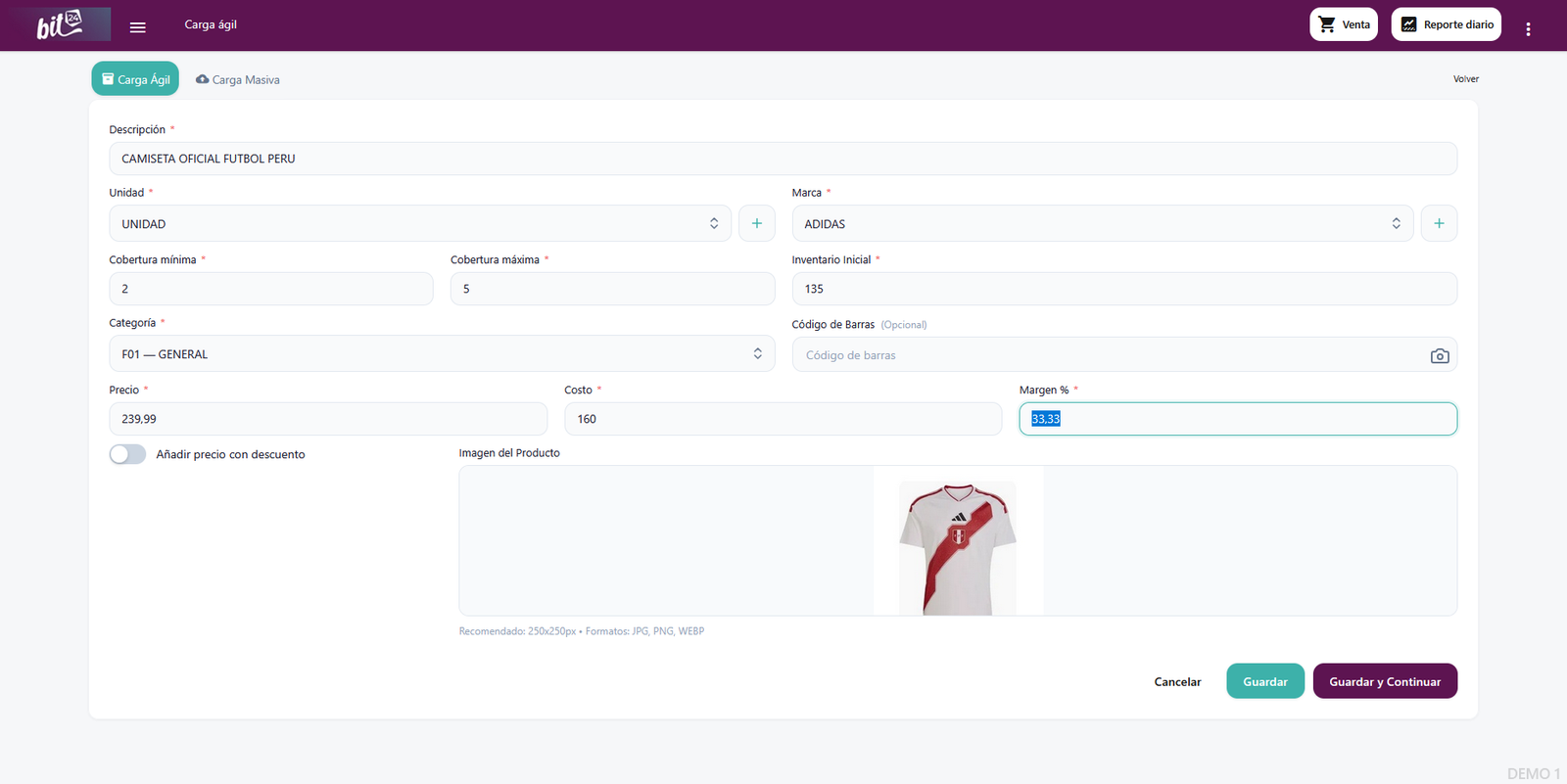Screen dimensions: 1567x784
Task: Click Cancelar to discard the form
Action: click(x=1177, y=682)
